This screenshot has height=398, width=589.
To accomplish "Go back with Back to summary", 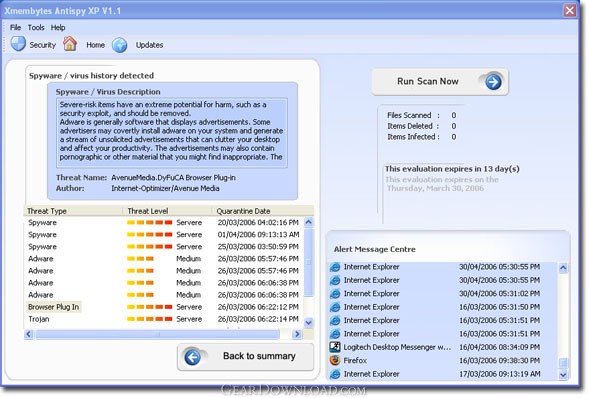I will [x=245, y=357].
